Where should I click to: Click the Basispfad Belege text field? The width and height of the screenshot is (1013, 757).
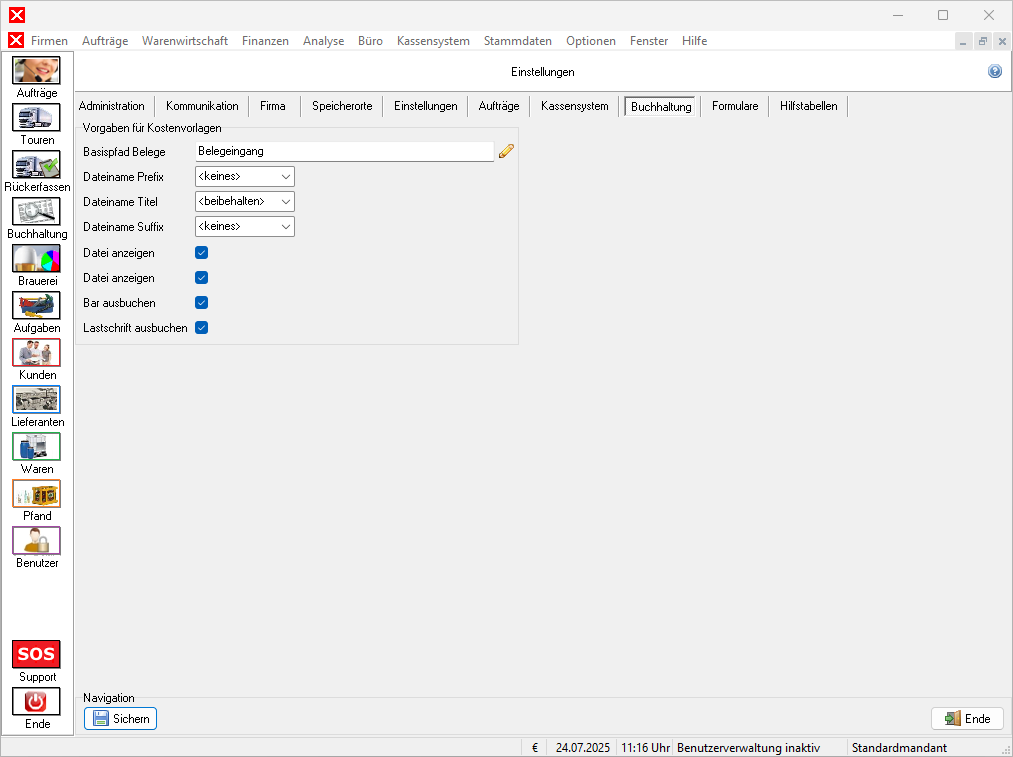tap(344, 152)
